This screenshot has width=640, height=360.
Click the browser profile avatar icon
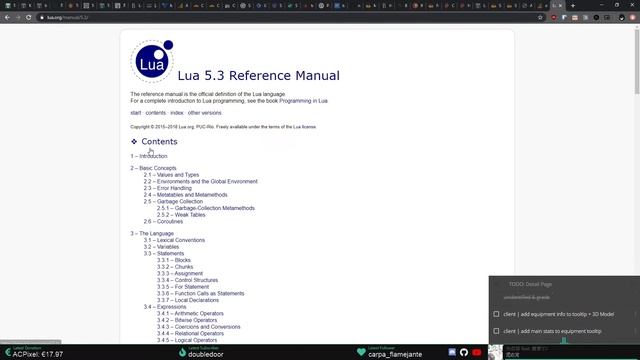[622, 18]
